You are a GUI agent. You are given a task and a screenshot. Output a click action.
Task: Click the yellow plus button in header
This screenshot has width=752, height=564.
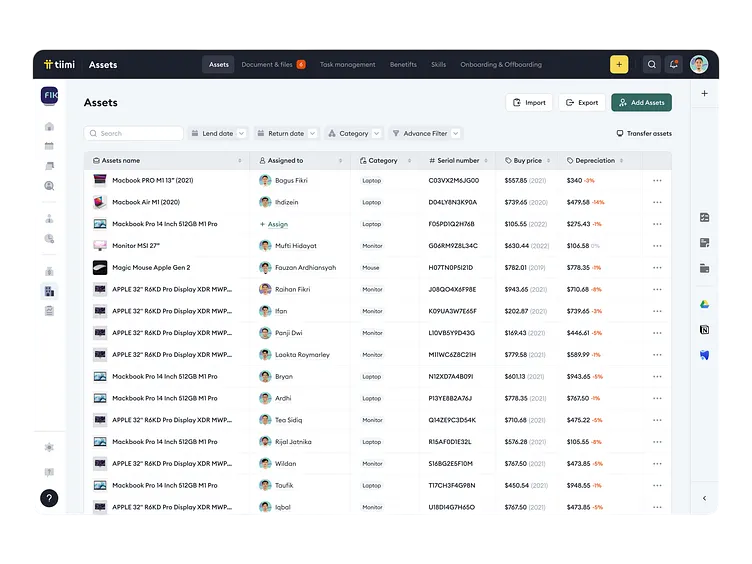pos(619,64)
